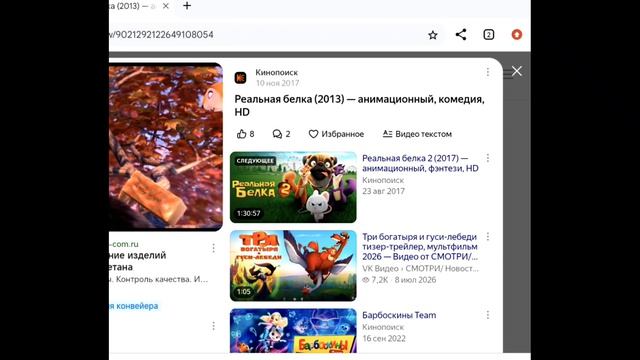Open options menu for Три богатыря video
Screen dimensions: 640x360
(488, 237)
